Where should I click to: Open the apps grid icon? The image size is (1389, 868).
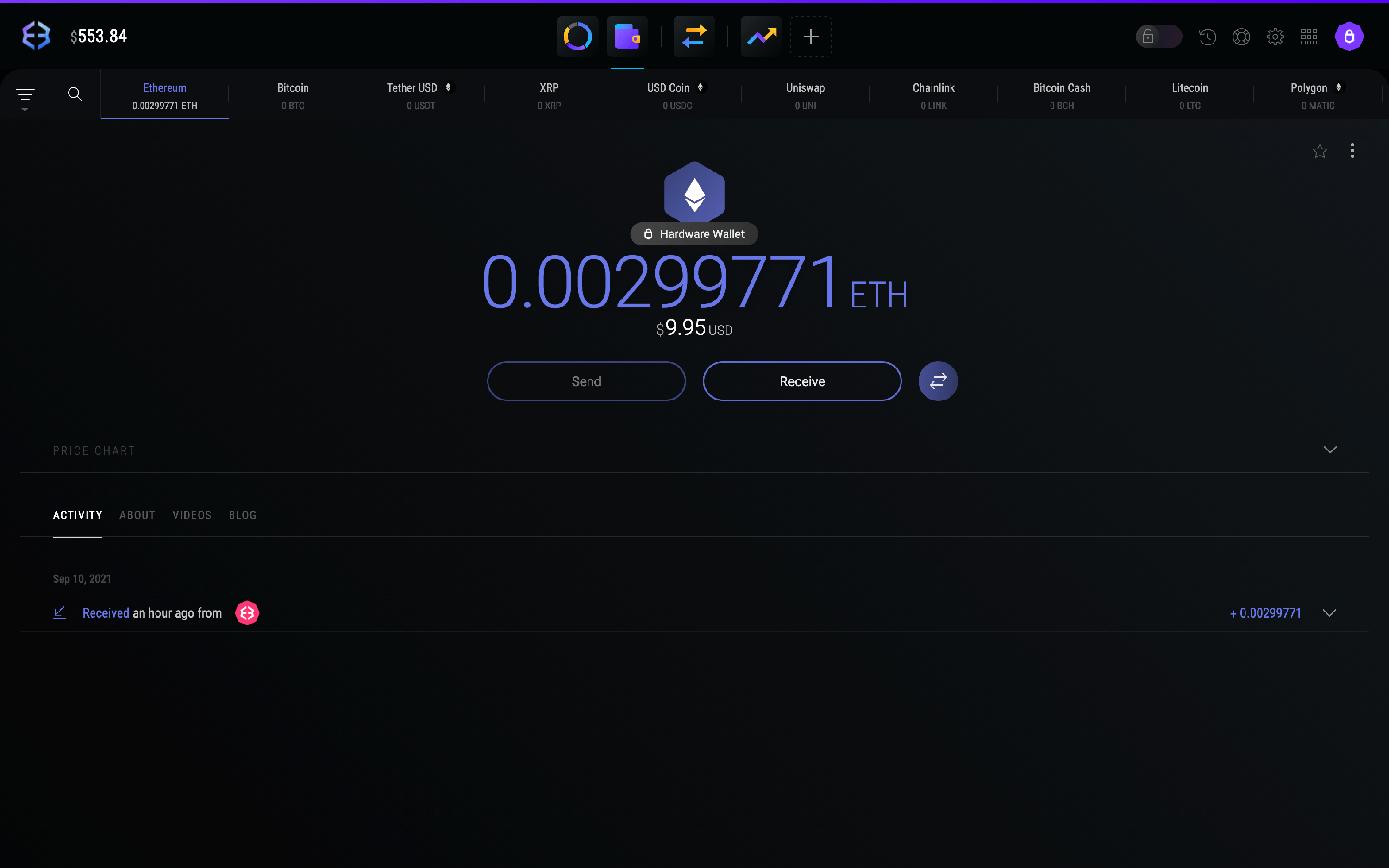point(1309,37)
